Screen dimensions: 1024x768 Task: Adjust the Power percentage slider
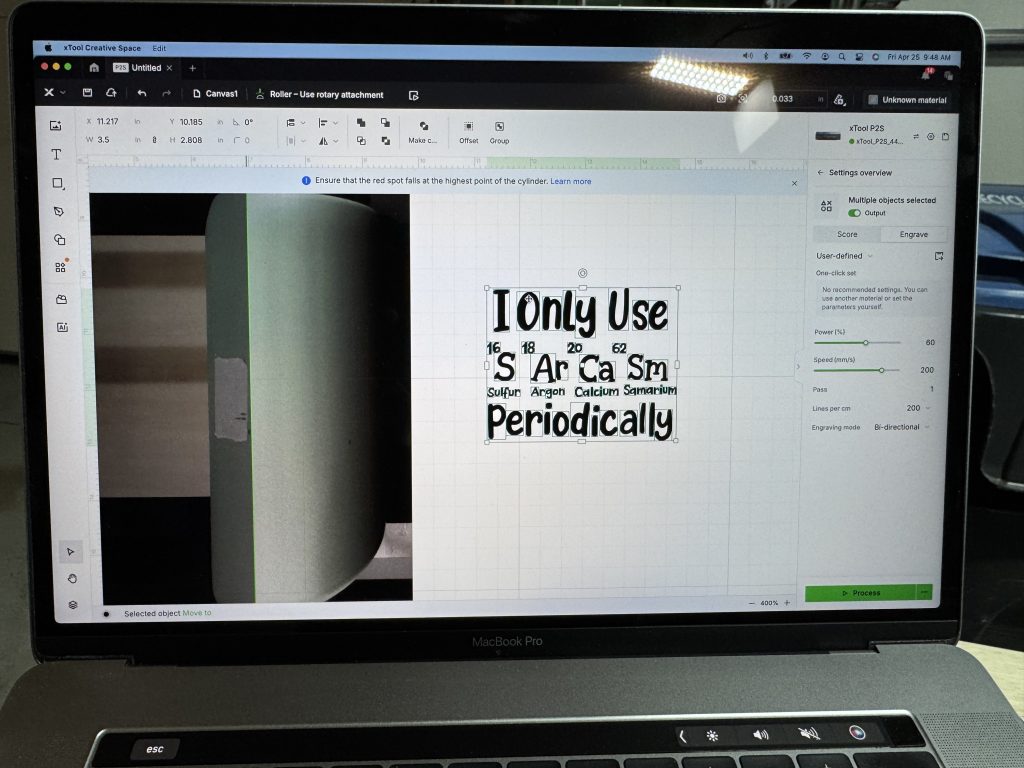(865, 343)
